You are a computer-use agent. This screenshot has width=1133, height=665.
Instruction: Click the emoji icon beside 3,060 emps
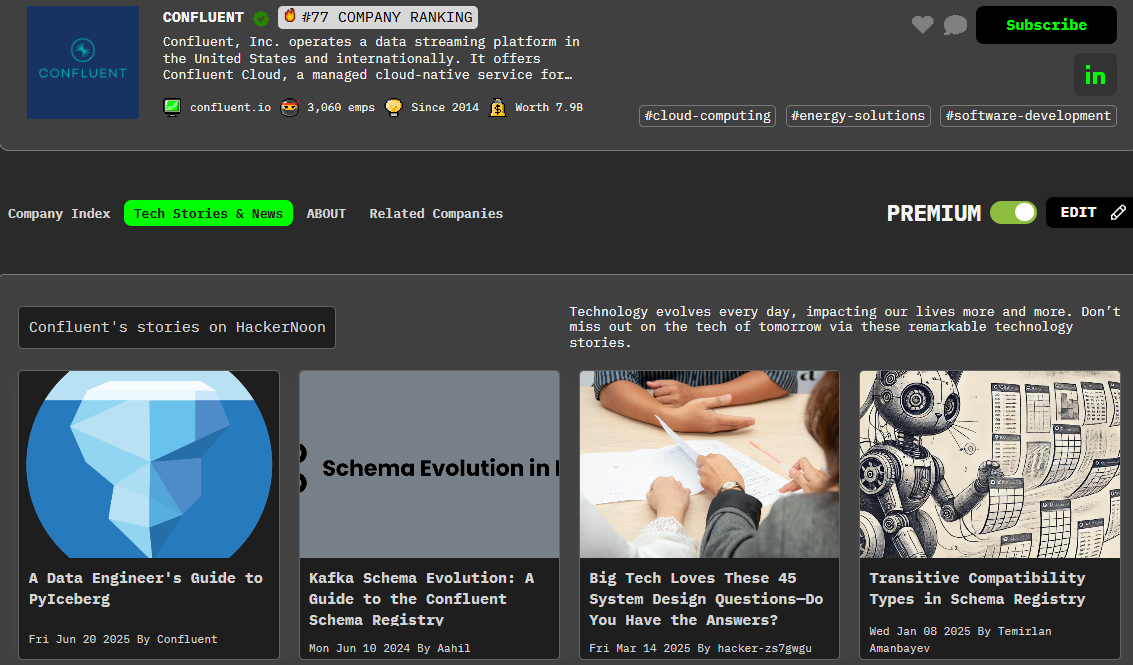point(289,106)
